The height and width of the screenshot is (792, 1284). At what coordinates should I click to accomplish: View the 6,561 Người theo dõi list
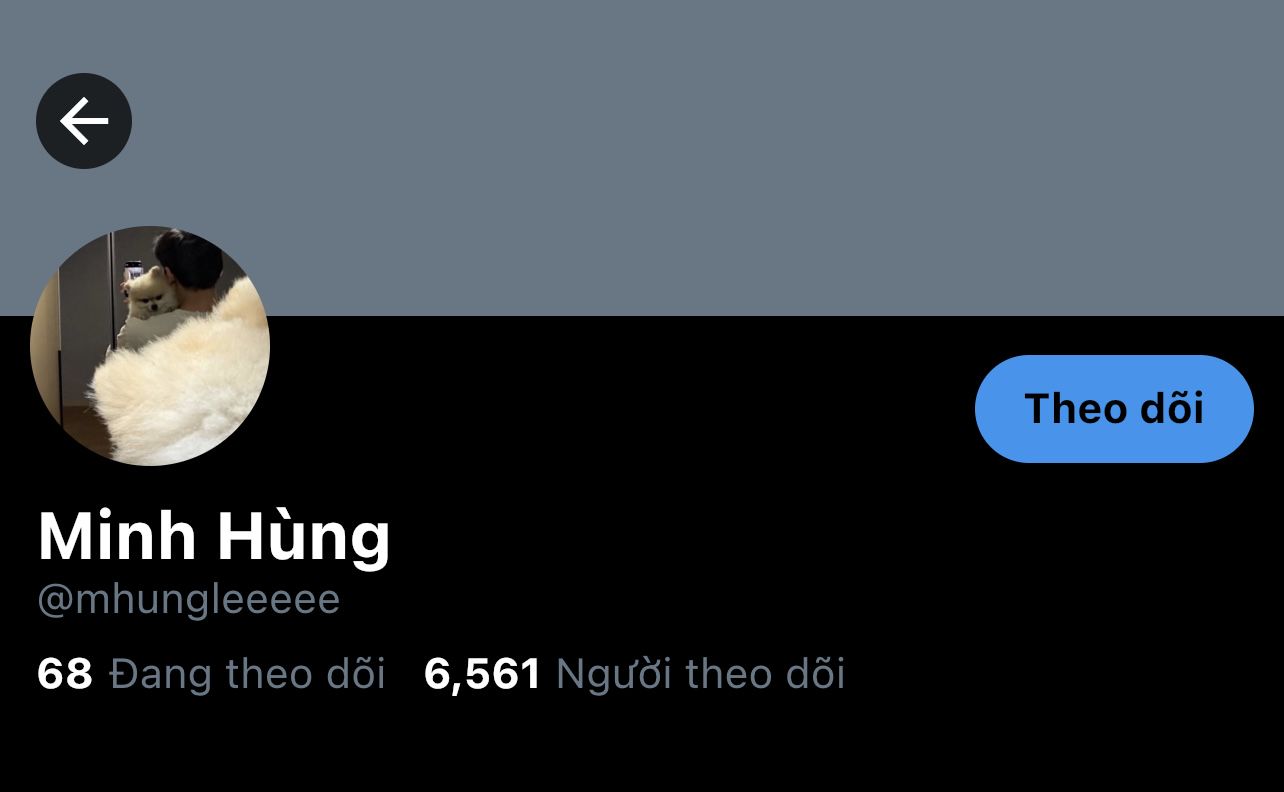point(635,674)
